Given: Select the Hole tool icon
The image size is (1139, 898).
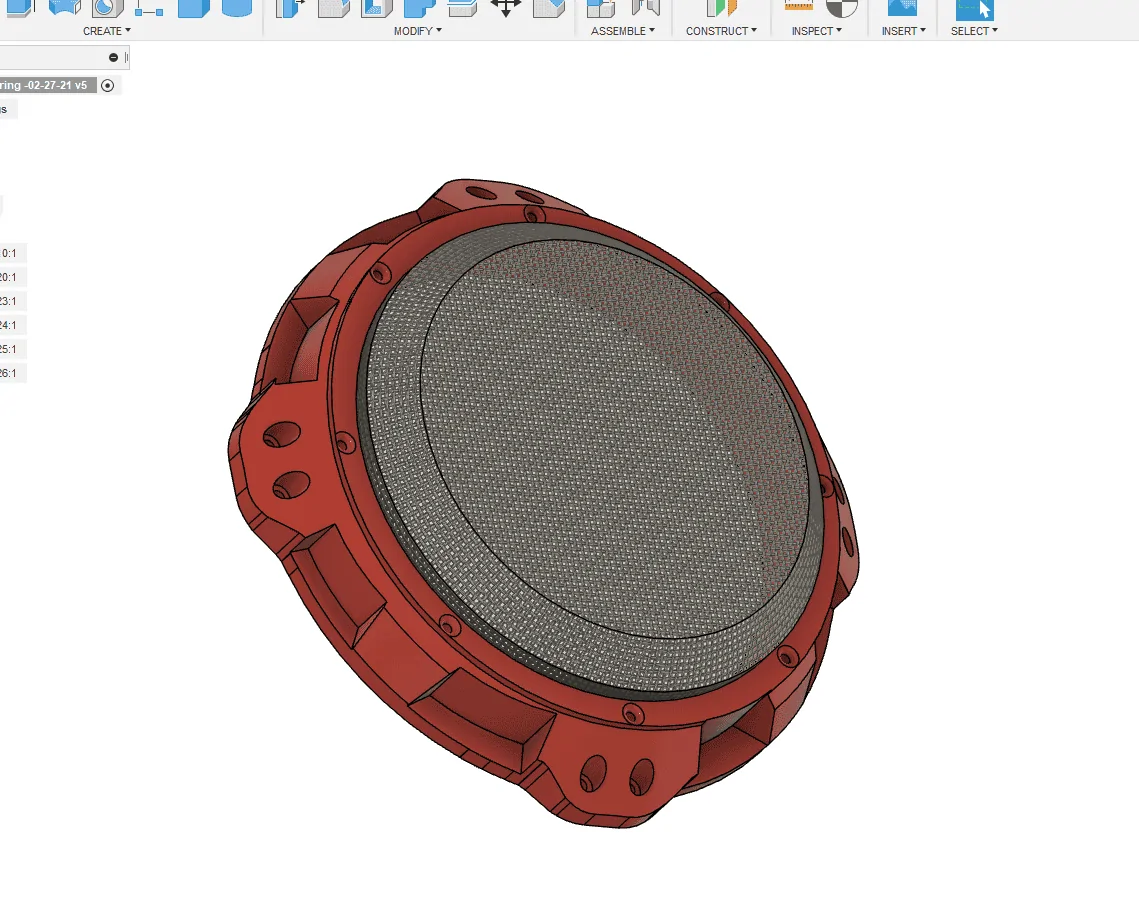Looking at the screenshot, I should pos(107,7).
